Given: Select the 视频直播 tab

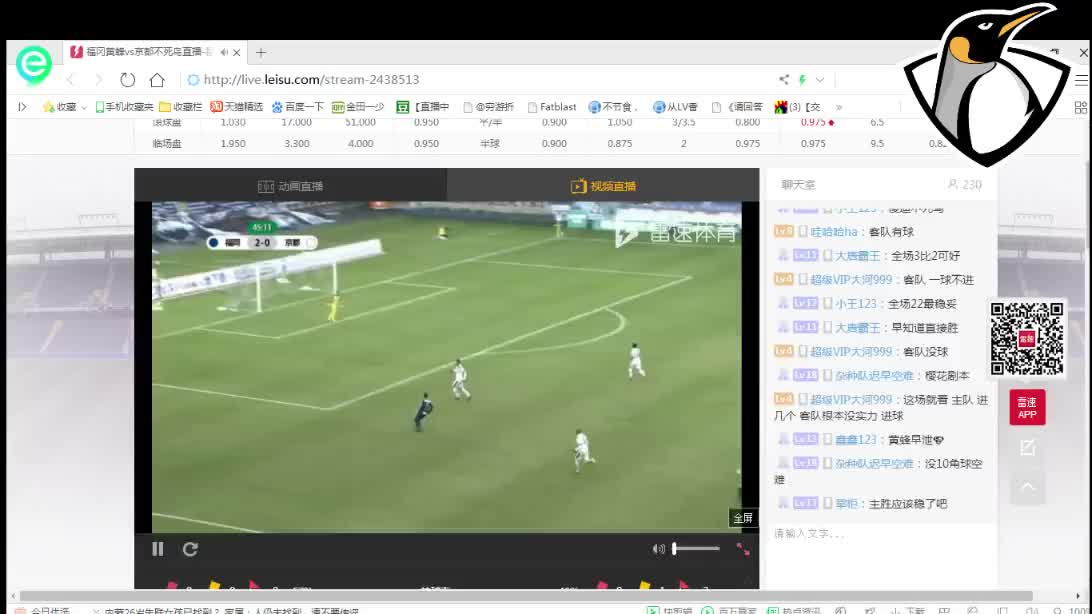Looking at the screenshot, I should coord(603,186).
